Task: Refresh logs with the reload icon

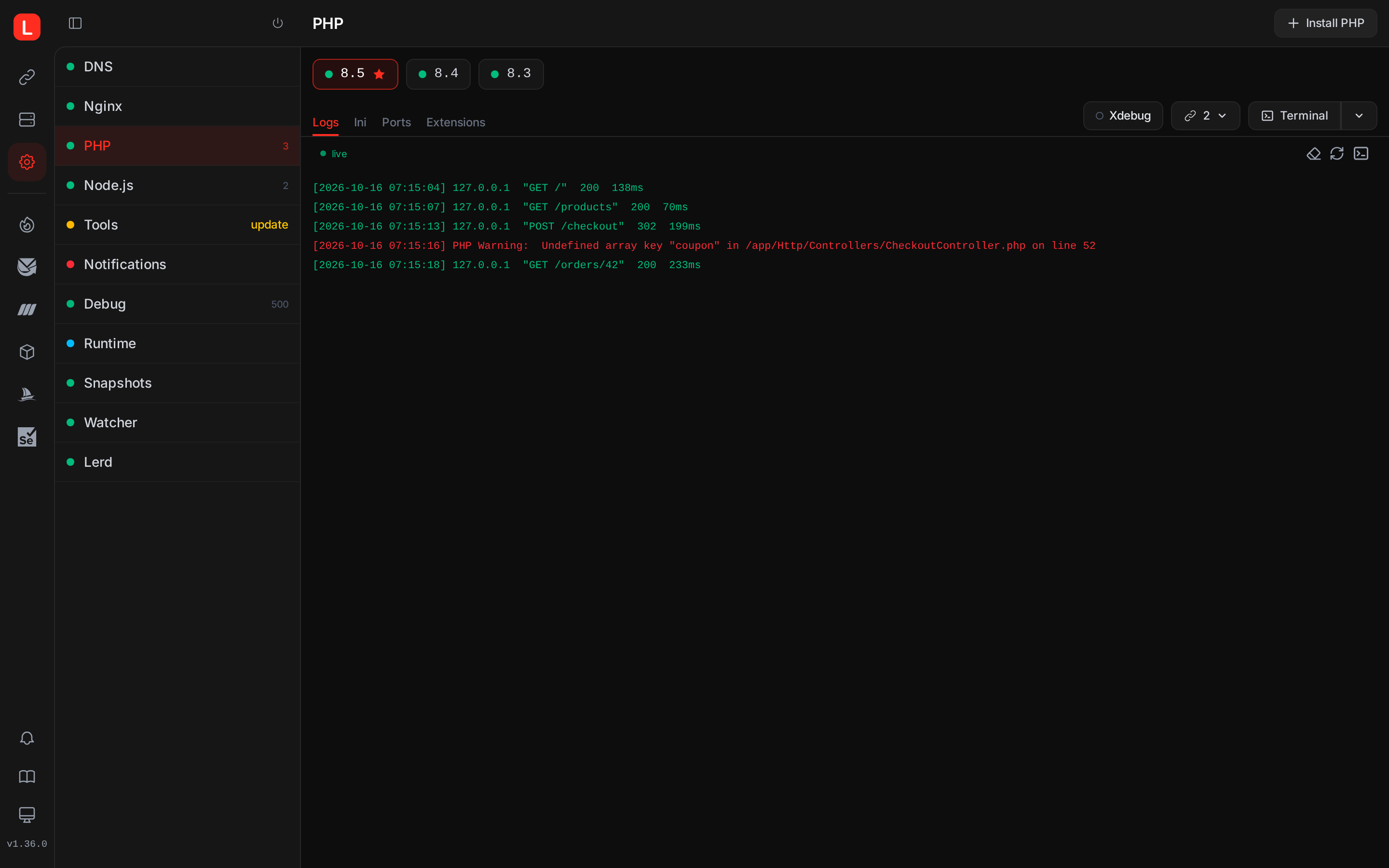Action: pyautogui.click(x=1337, y=154)
